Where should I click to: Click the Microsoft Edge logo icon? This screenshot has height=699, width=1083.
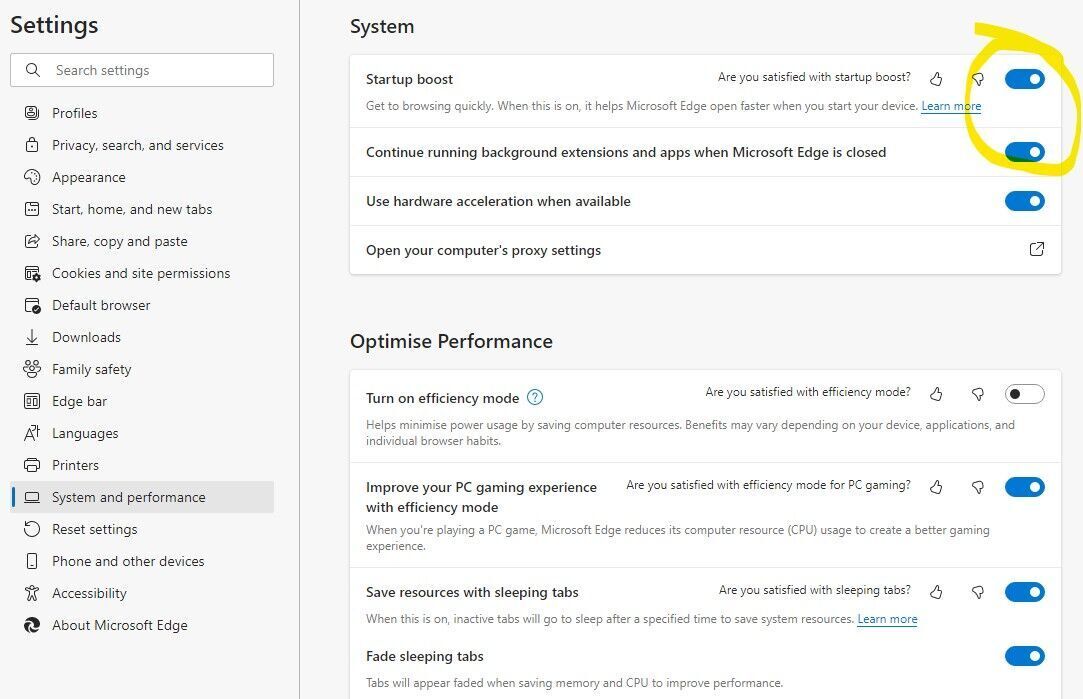coord(32,625)
